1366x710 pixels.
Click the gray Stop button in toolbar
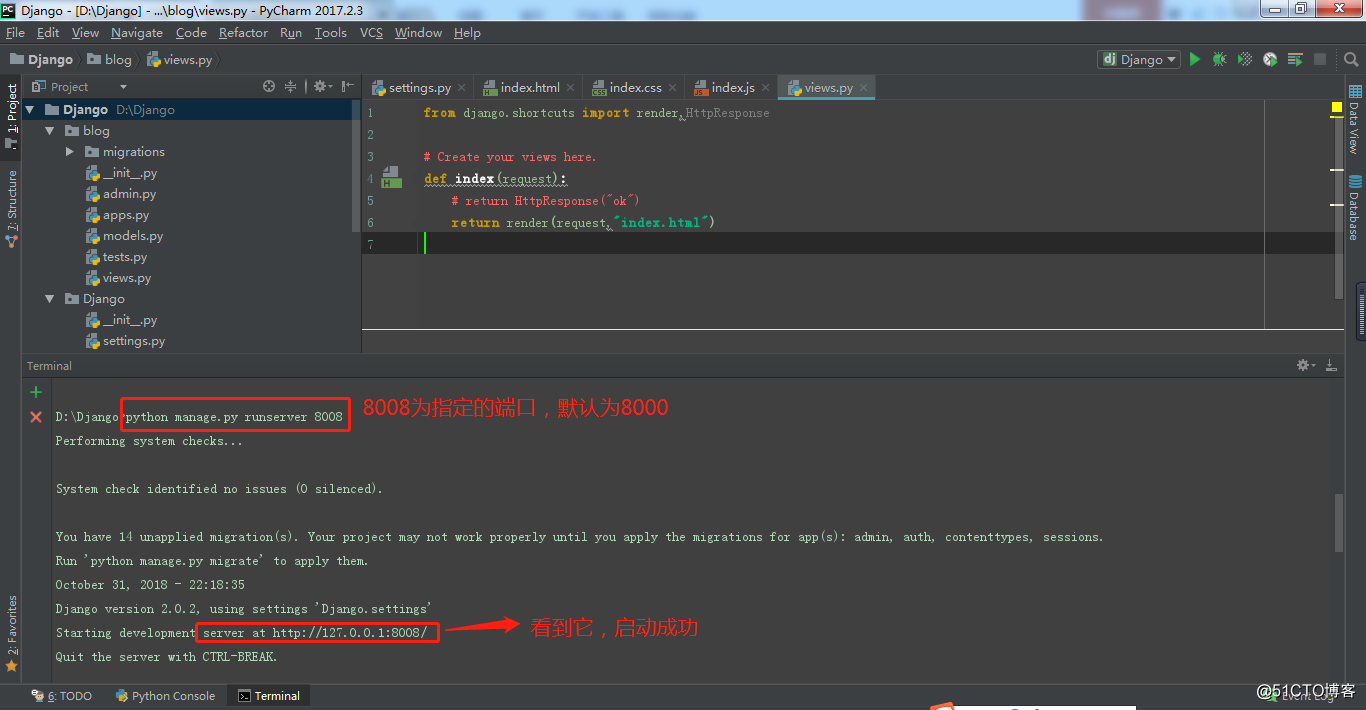1320,60
